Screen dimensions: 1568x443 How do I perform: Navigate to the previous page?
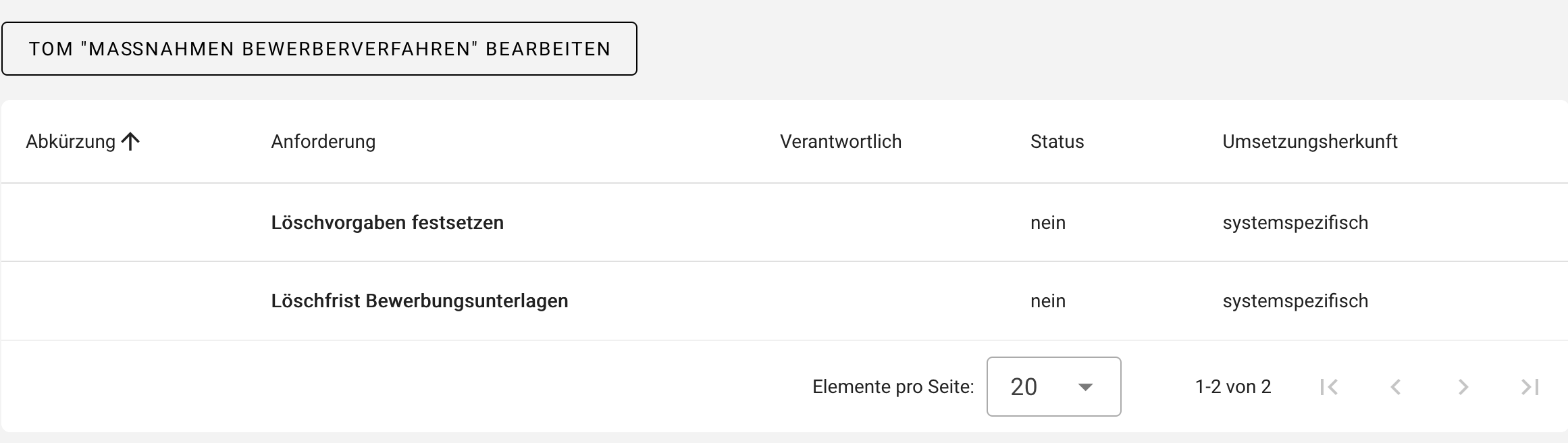click(1395, 387)
